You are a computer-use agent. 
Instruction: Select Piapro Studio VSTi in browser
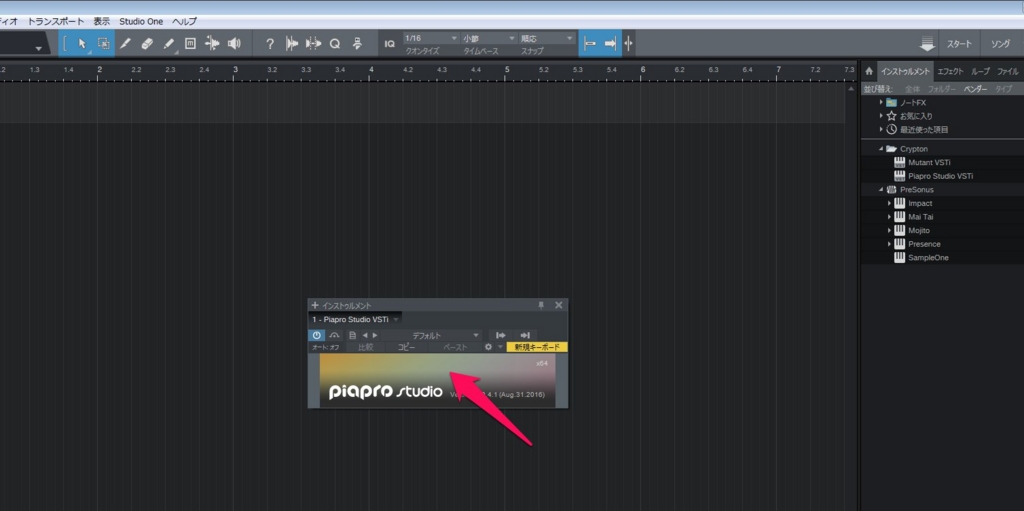pos(942,176)
